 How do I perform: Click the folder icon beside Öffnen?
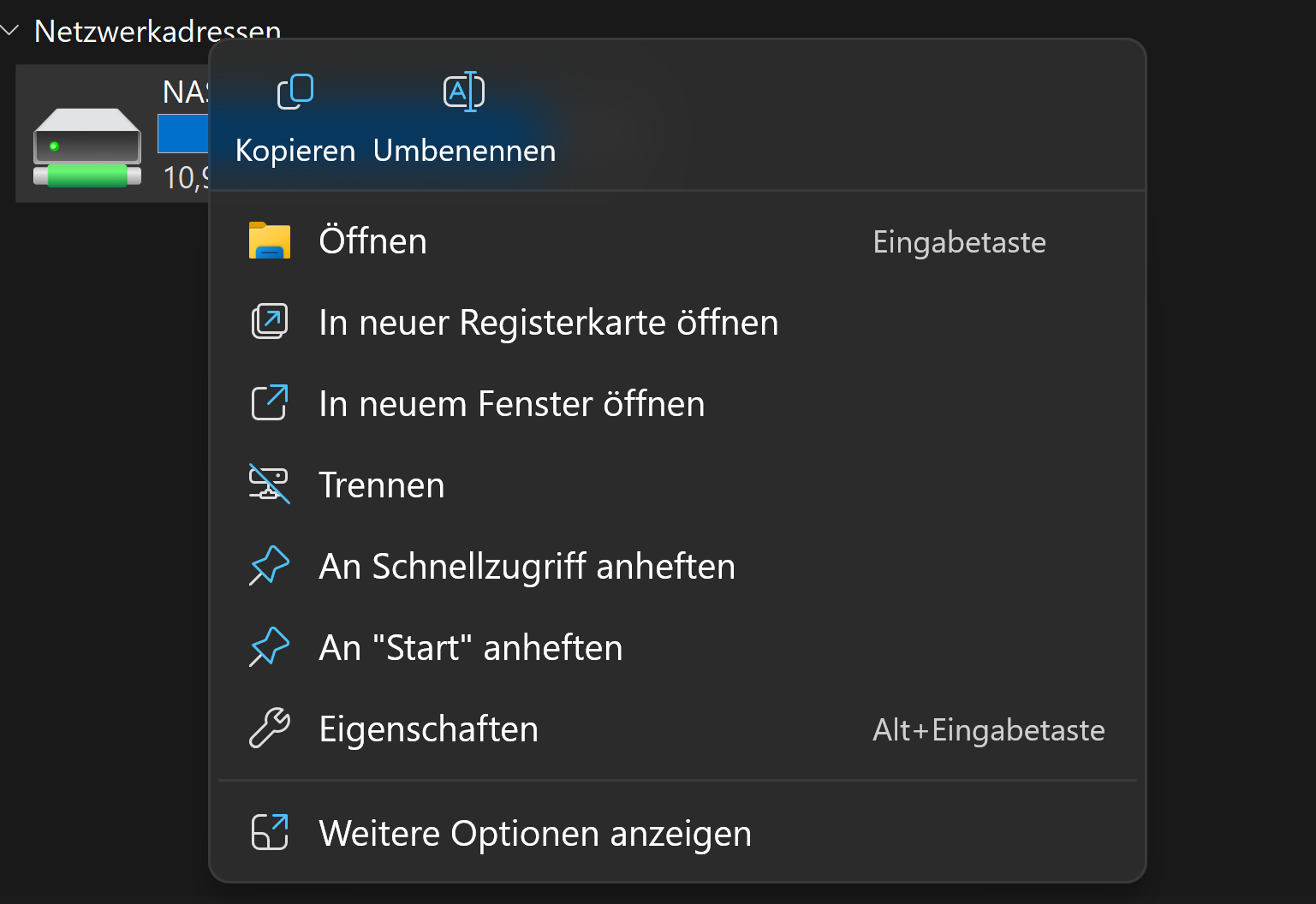(270, 241)
